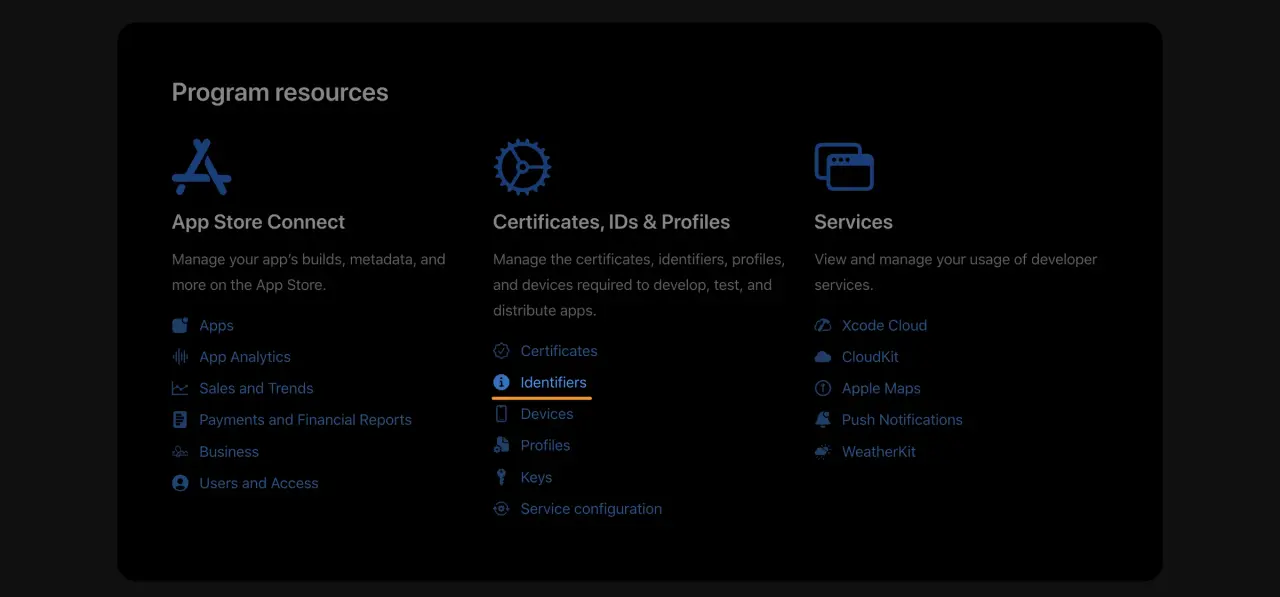Viewport: 1280px width, 597px height.
Task: Open Service configuration
Action: pyautogui.click(x=591, y=509)
